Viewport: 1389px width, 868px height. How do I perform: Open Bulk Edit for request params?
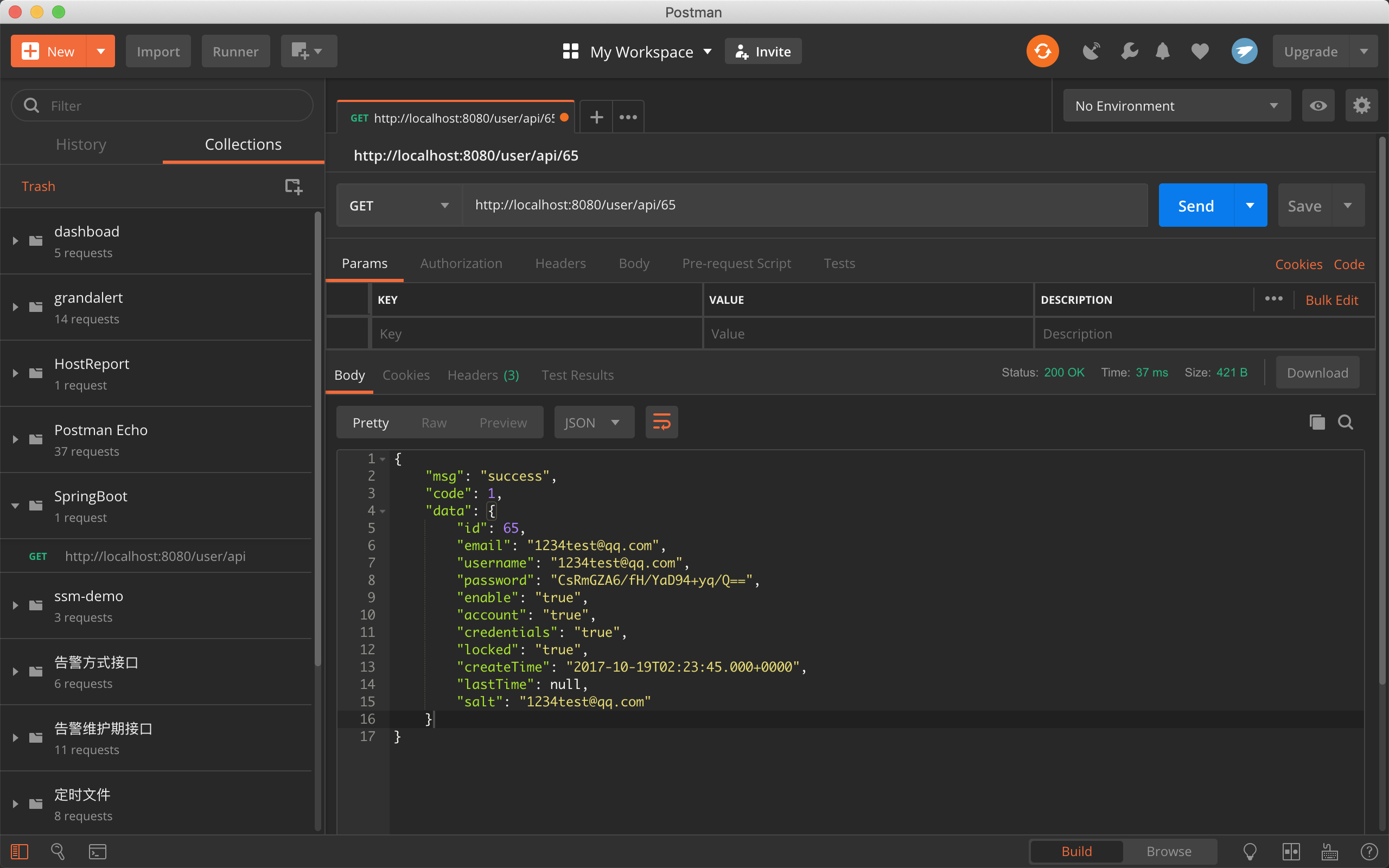coord(1332,299)
